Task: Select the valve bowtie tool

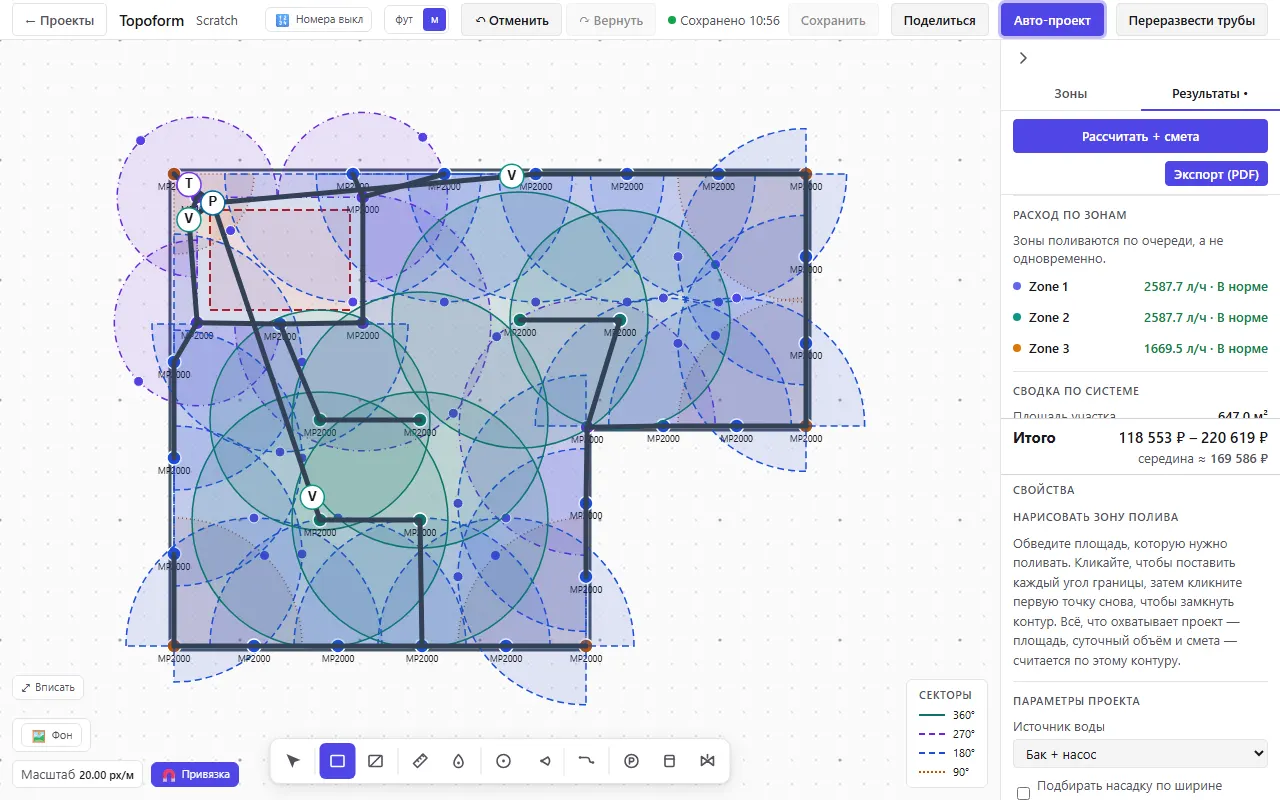Action: [x=708, y=761]
